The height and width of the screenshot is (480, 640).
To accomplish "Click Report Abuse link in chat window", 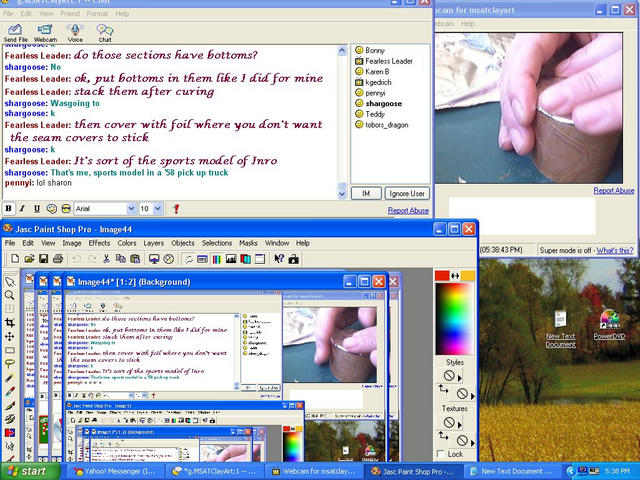I will [x=408, y=210].
